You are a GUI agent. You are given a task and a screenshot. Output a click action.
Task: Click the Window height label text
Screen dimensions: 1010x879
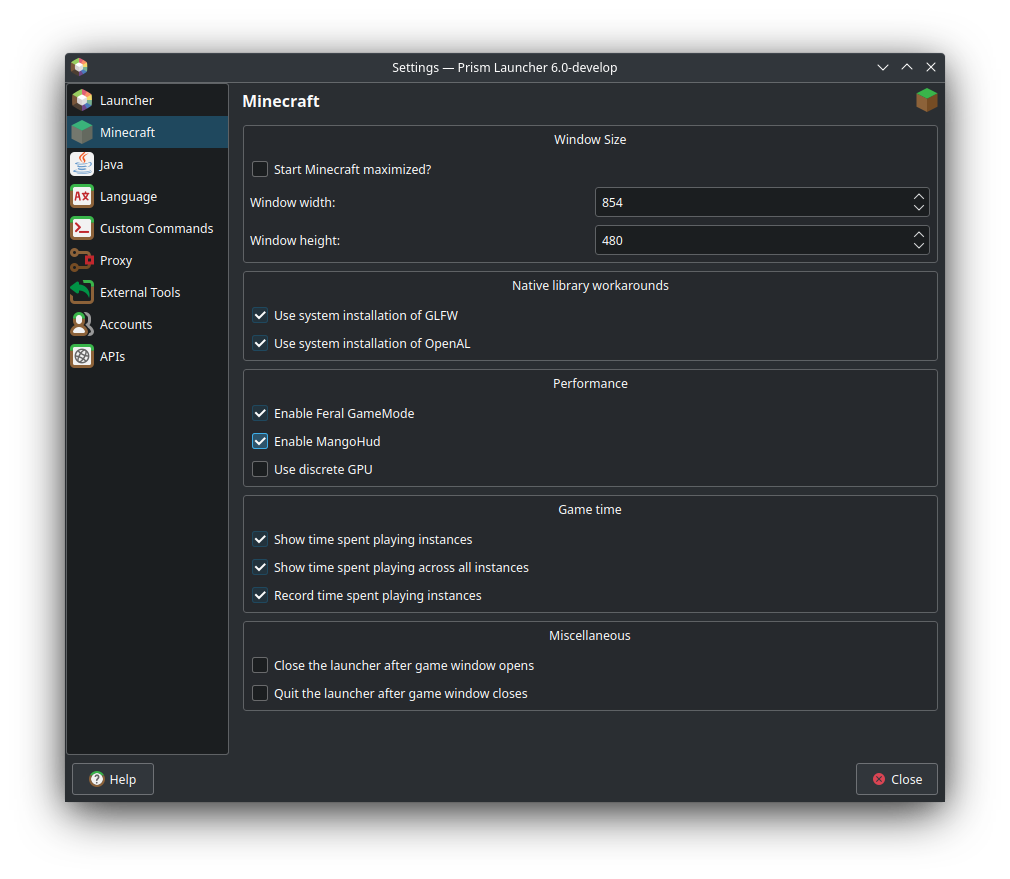click(x=294, y=240)
